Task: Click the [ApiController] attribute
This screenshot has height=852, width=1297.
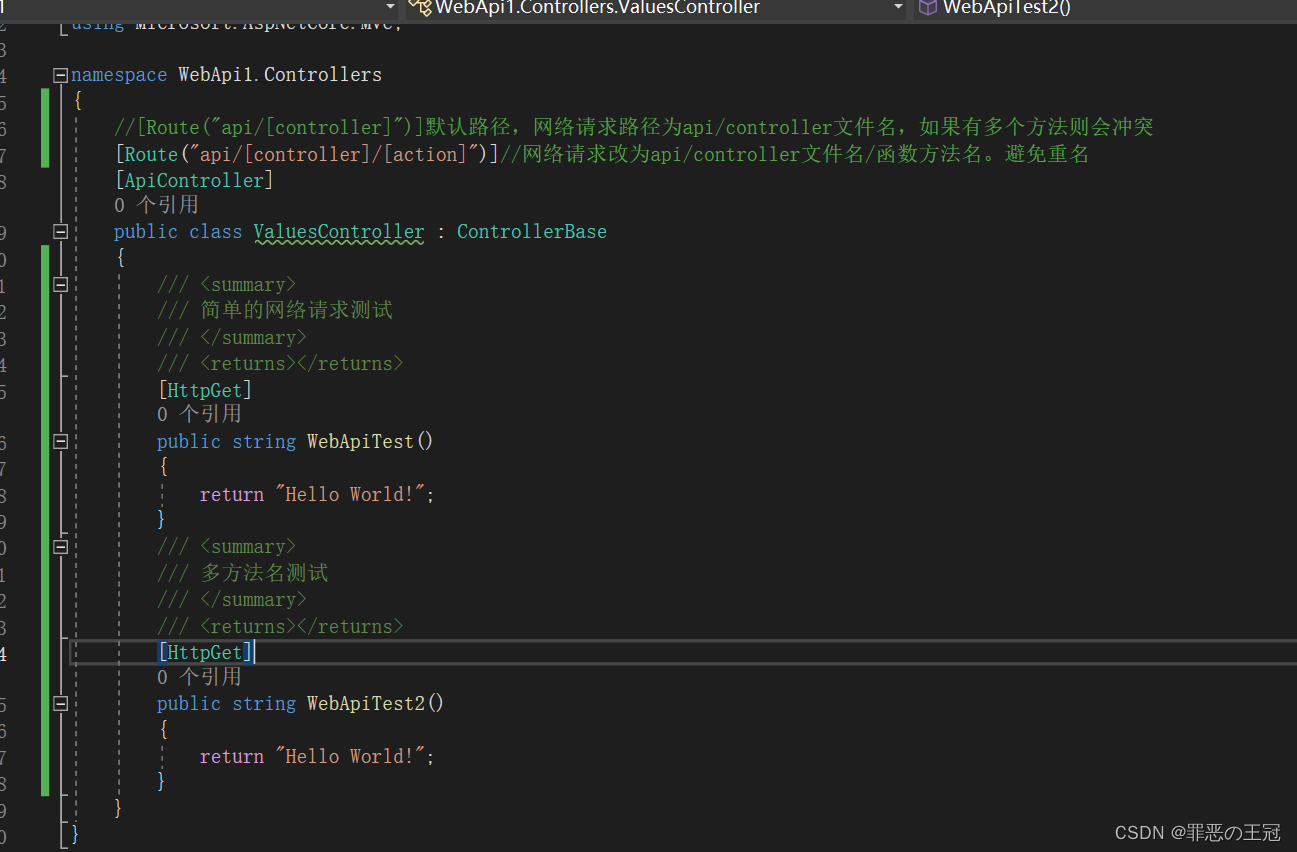Action: [x=193, y=180]
